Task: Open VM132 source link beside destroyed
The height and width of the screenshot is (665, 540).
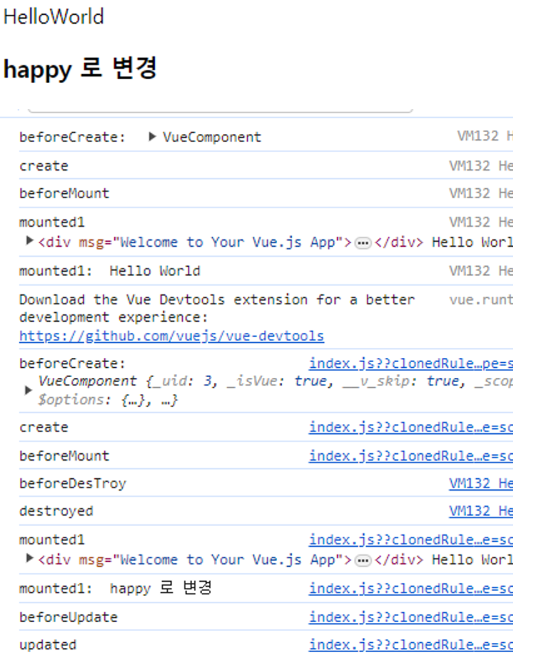Action: (481, 511)
